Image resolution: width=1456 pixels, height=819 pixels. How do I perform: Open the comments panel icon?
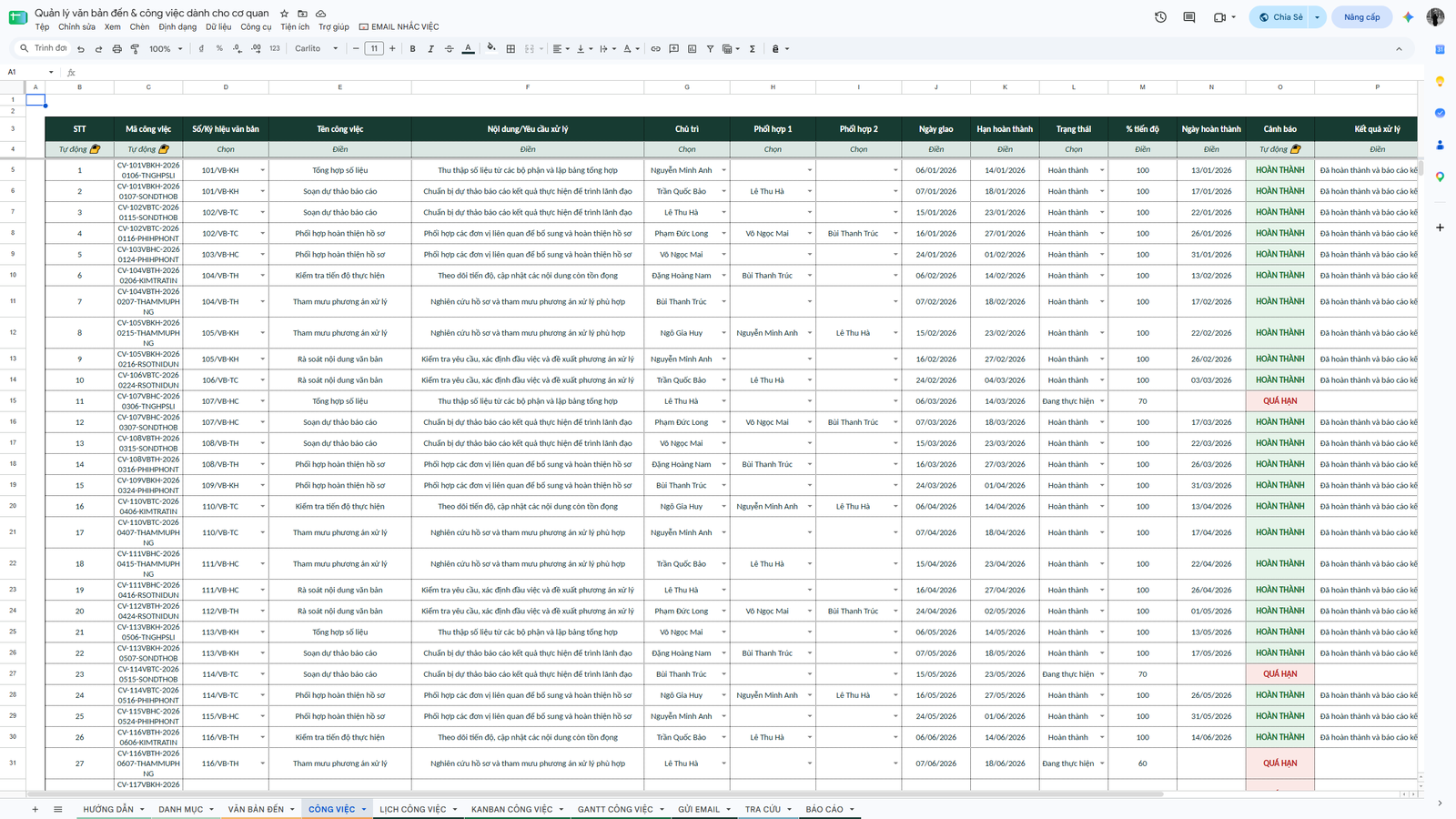pyautogui.click(x=1189, y=17)
